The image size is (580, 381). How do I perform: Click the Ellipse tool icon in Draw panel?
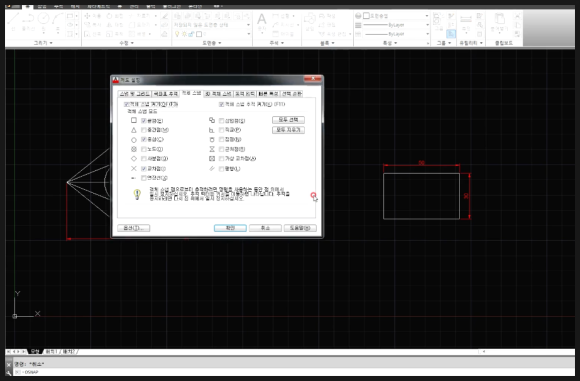(70, 25)
